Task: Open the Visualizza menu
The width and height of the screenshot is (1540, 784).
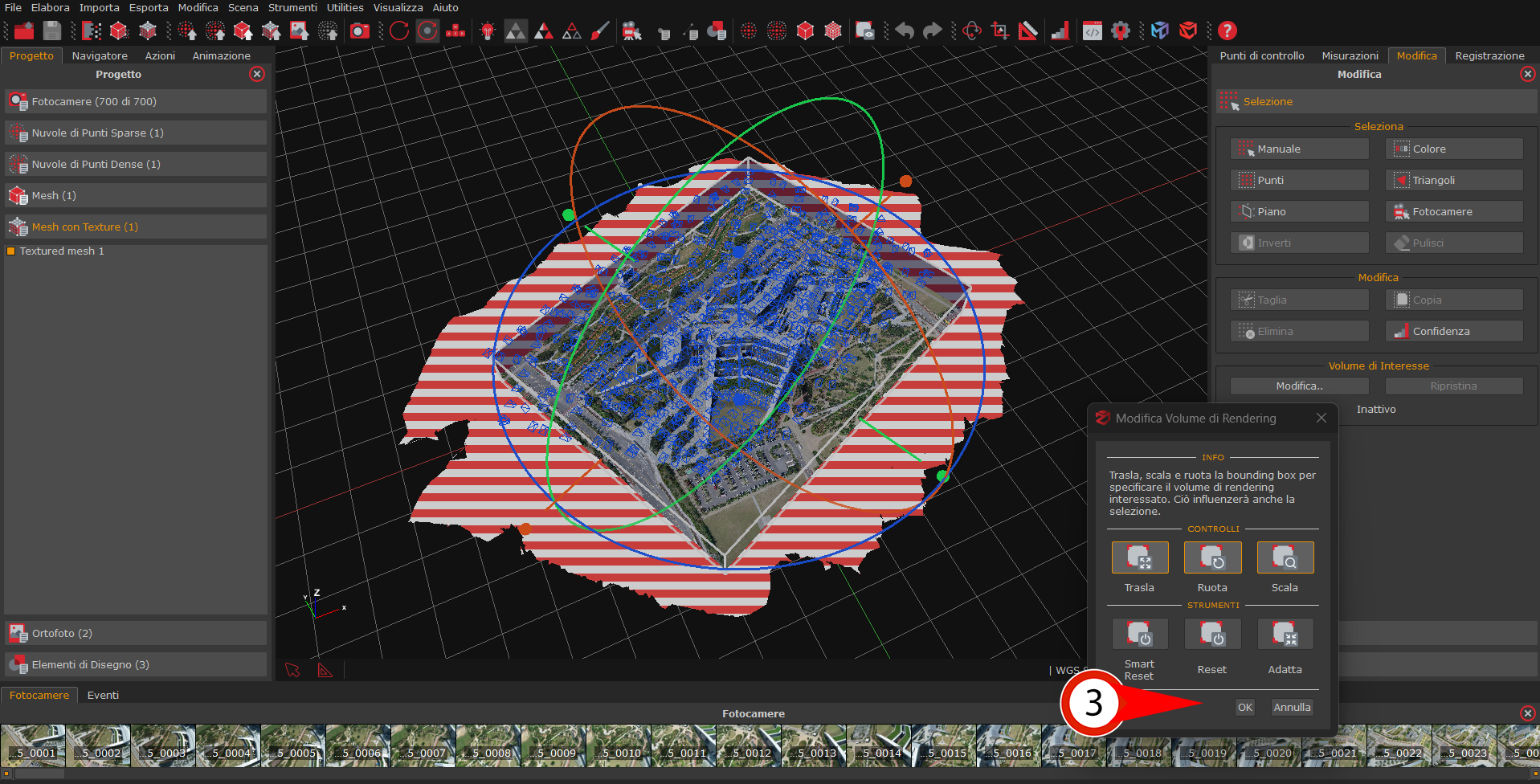Action: coord(398,7)
